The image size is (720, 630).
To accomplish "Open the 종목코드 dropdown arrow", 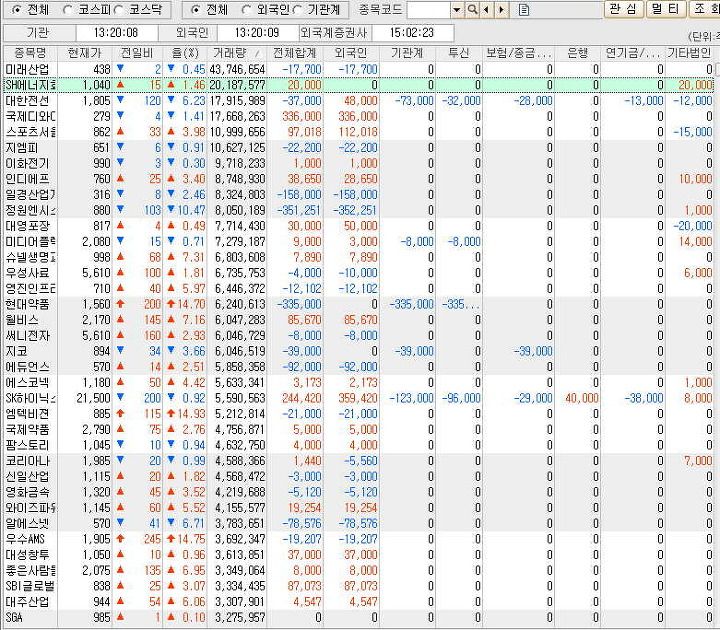I will click(457, 10).
